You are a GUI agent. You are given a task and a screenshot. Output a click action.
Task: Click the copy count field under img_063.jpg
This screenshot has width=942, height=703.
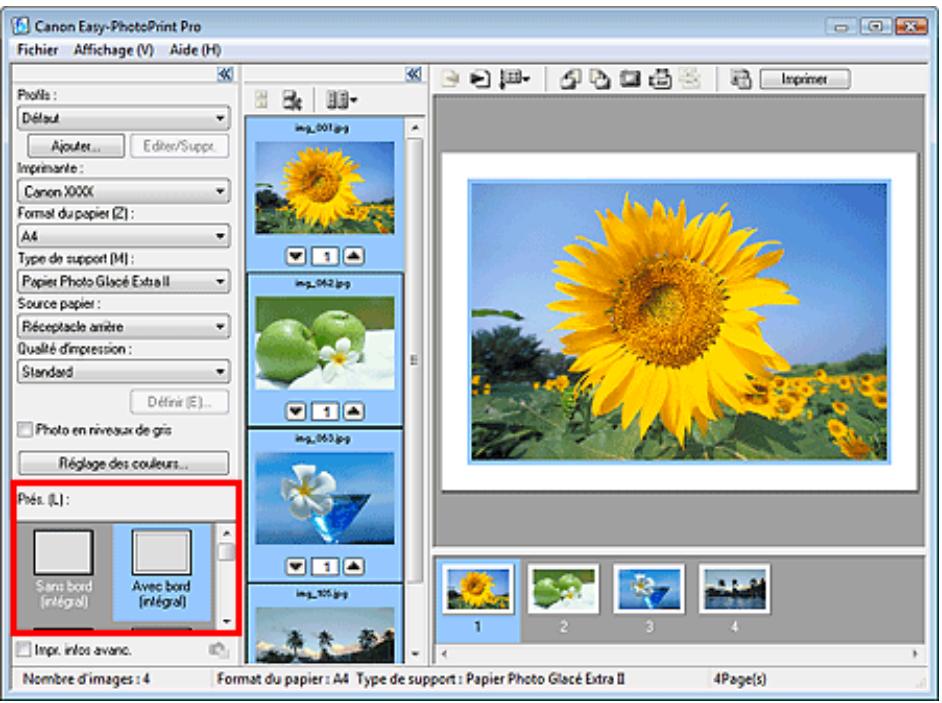pyautogui.click(x=325, y=567)
